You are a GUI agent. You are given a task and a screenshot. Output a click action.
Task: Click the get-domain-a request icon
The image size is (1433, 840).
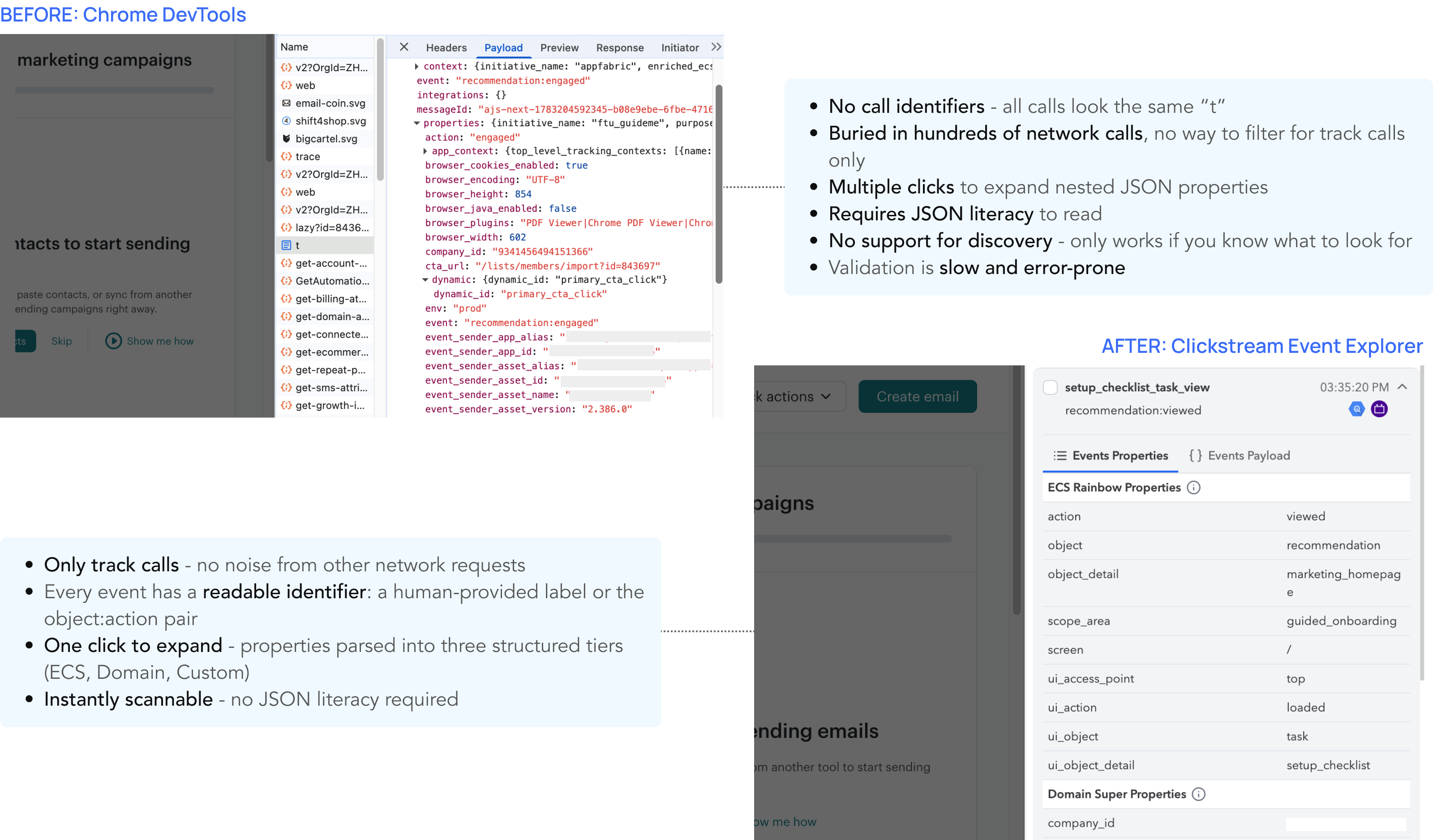[x=287, y=316]
